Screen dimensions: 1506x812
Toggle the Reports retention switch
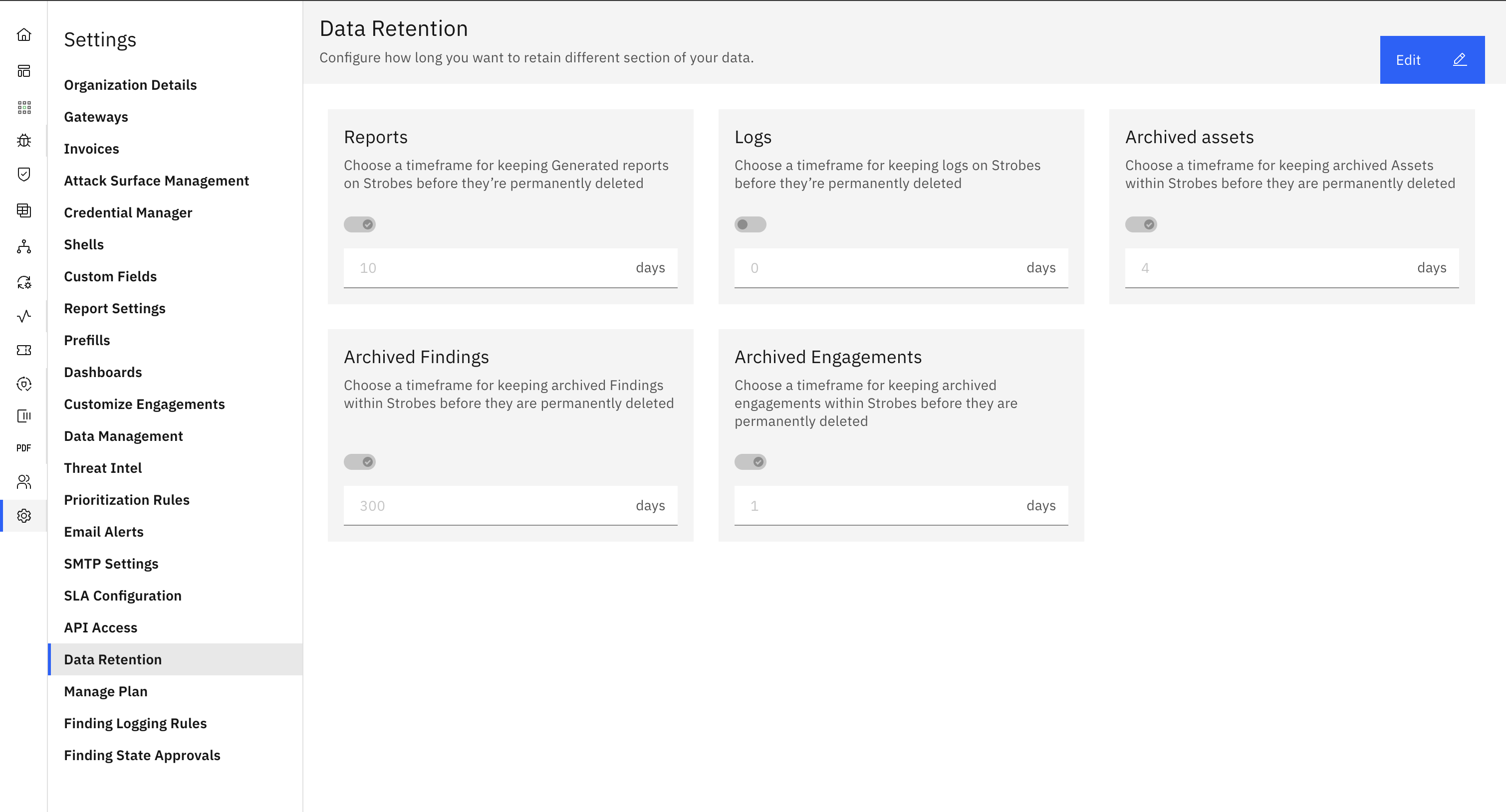click(x=360, y=224)
